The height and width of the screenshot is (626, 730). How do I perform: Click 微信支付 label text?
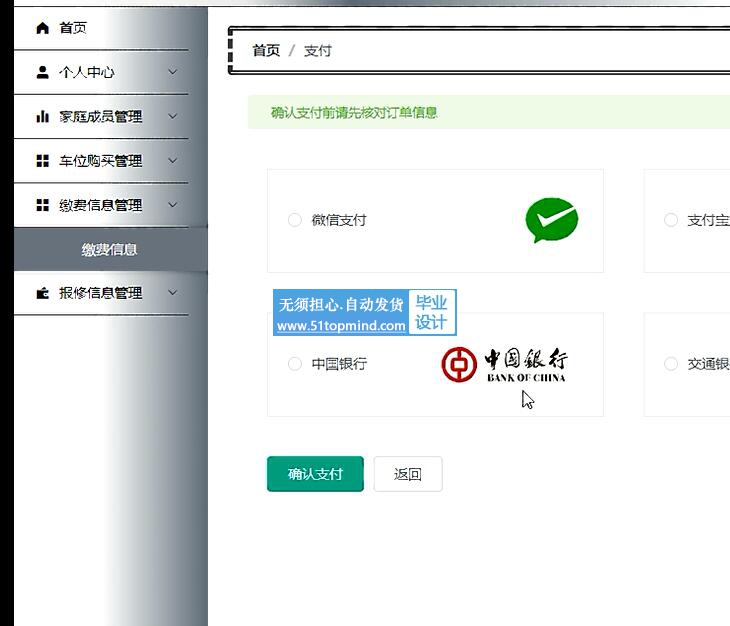click(x=339, y=220)
